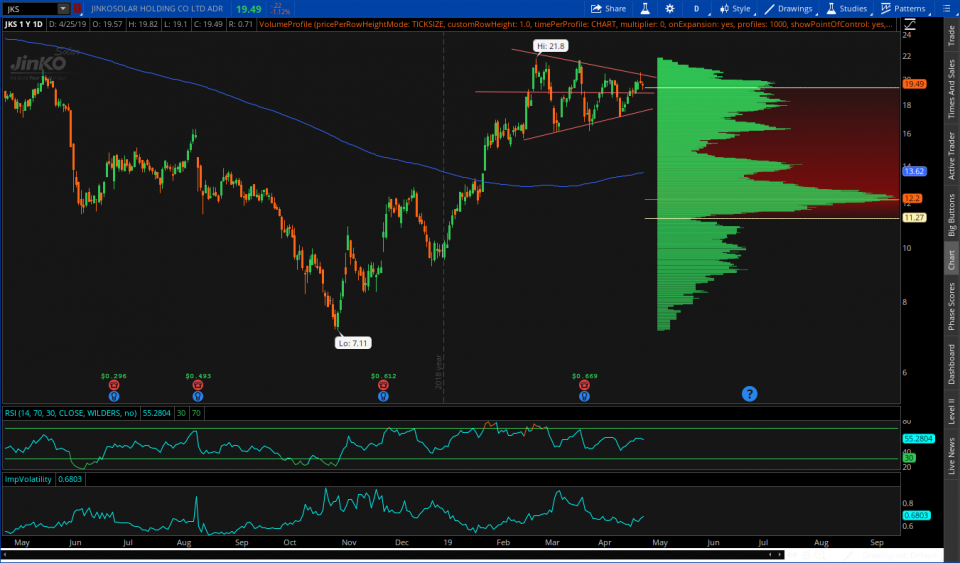This screenshot has width=960, height=563.
Task: Click the blue lightbulb icon under $0.612
Action: click(x=383, y=396)
